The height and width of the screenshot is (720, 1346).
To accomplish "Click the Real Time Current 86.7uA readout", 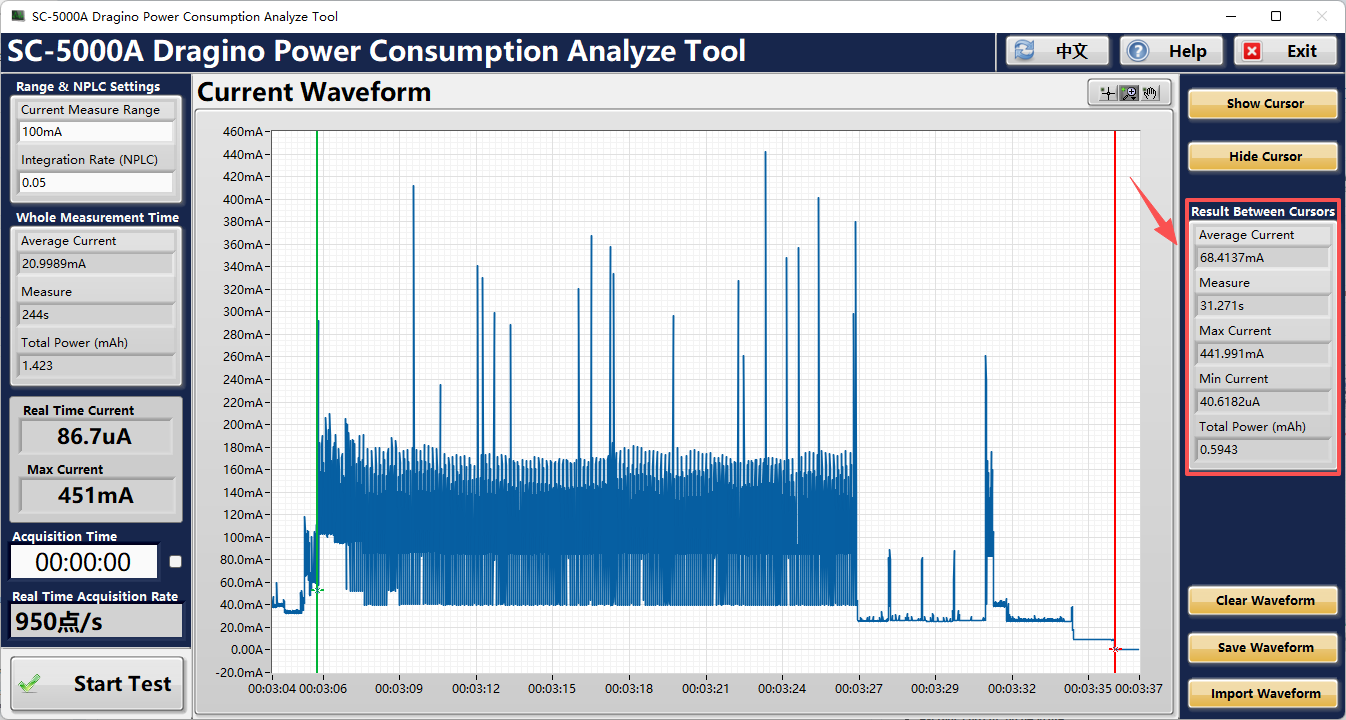I will click(x=96, y=437).
